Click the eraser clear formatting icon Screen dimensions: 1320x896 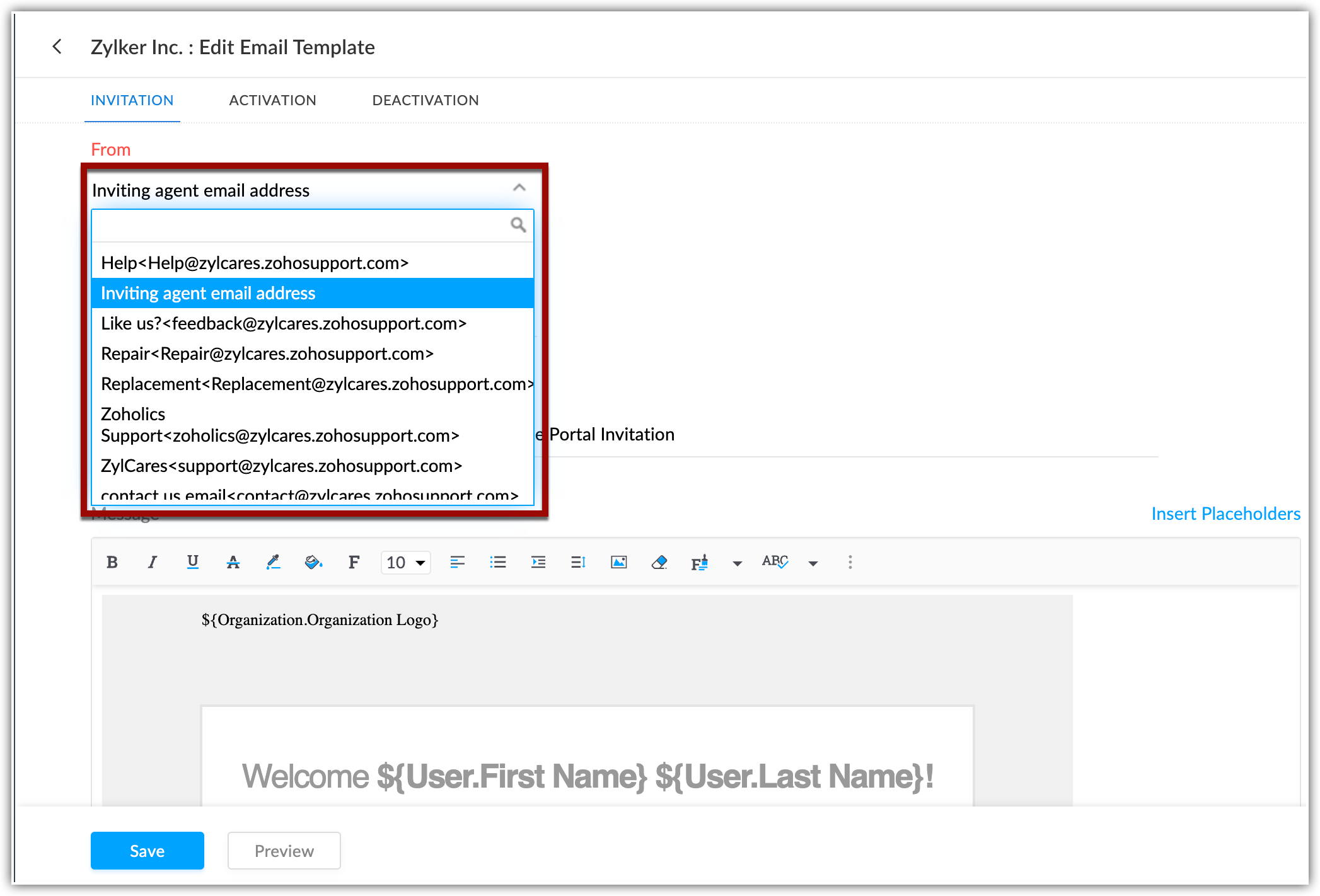(x=659, y=562)
